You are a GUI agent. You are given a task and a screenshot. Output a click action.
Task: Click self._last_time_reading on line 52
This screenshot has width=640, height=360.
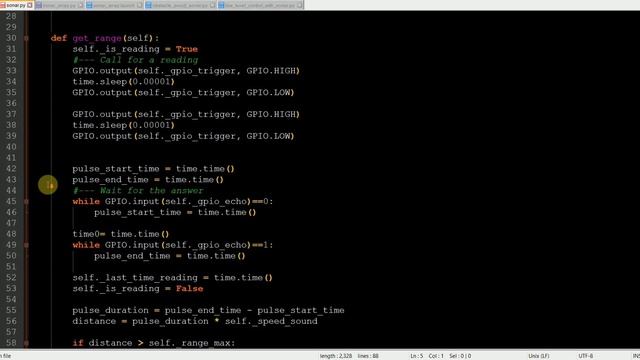tap(135, 278)
